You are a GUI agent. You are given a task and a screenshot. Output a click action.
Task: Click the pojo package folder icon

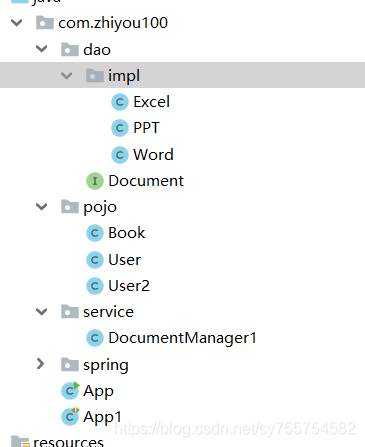[x=70, y=207]
